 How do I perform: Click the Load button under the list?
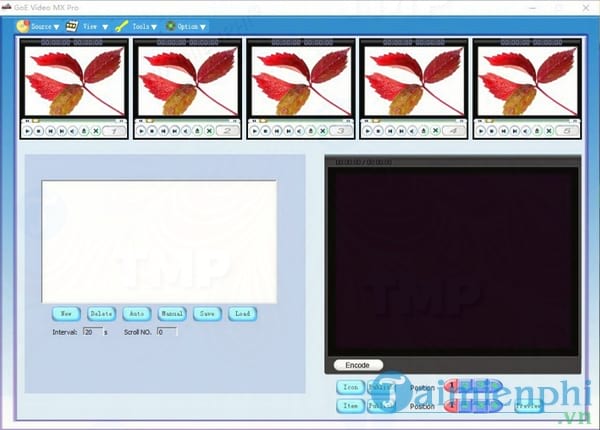tap(243, 314)
